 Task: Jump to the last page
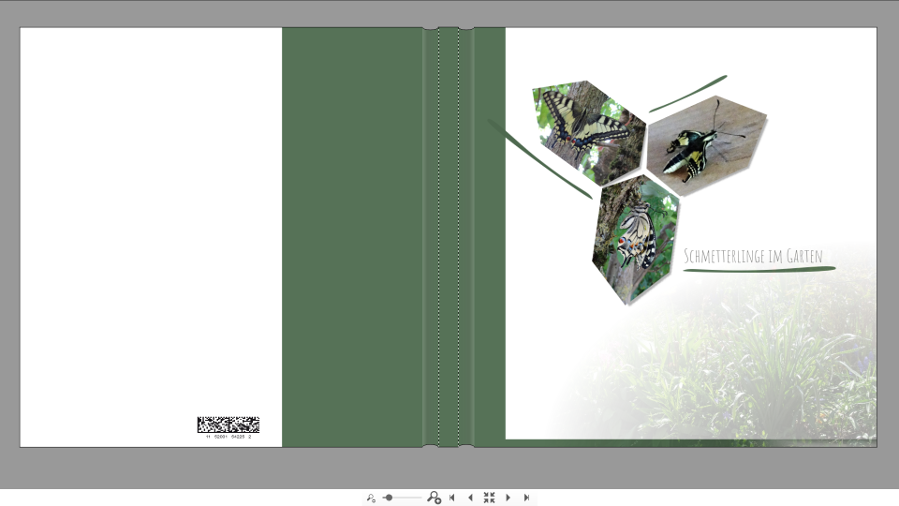click(x=526, y=497)
